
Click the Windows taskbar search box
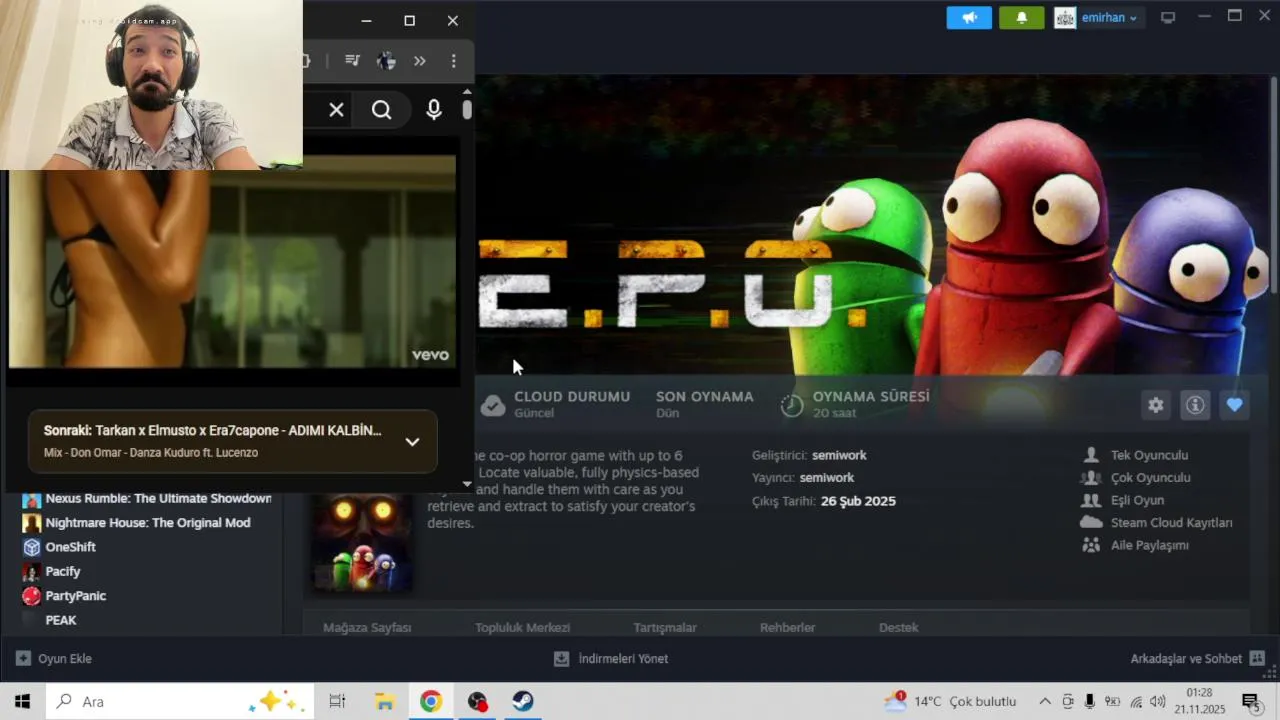180,701
